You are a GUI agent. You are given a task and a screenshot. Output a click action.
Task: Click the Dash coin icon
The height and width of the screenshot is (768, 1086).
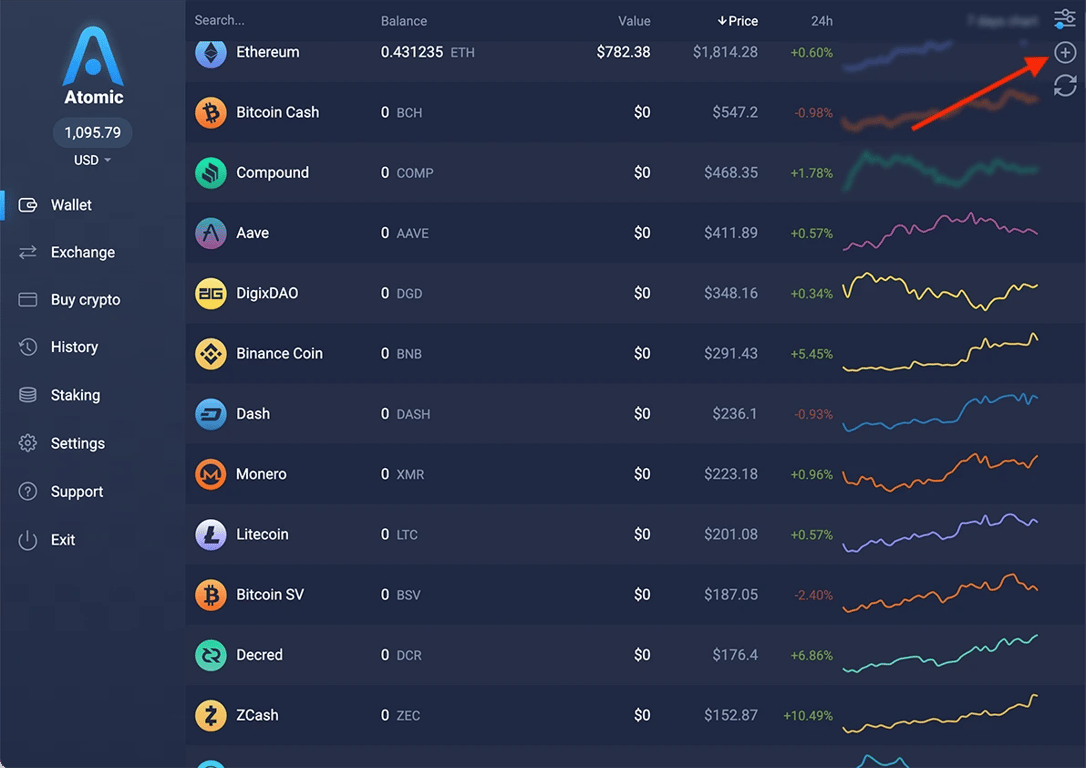pos(211,413)
